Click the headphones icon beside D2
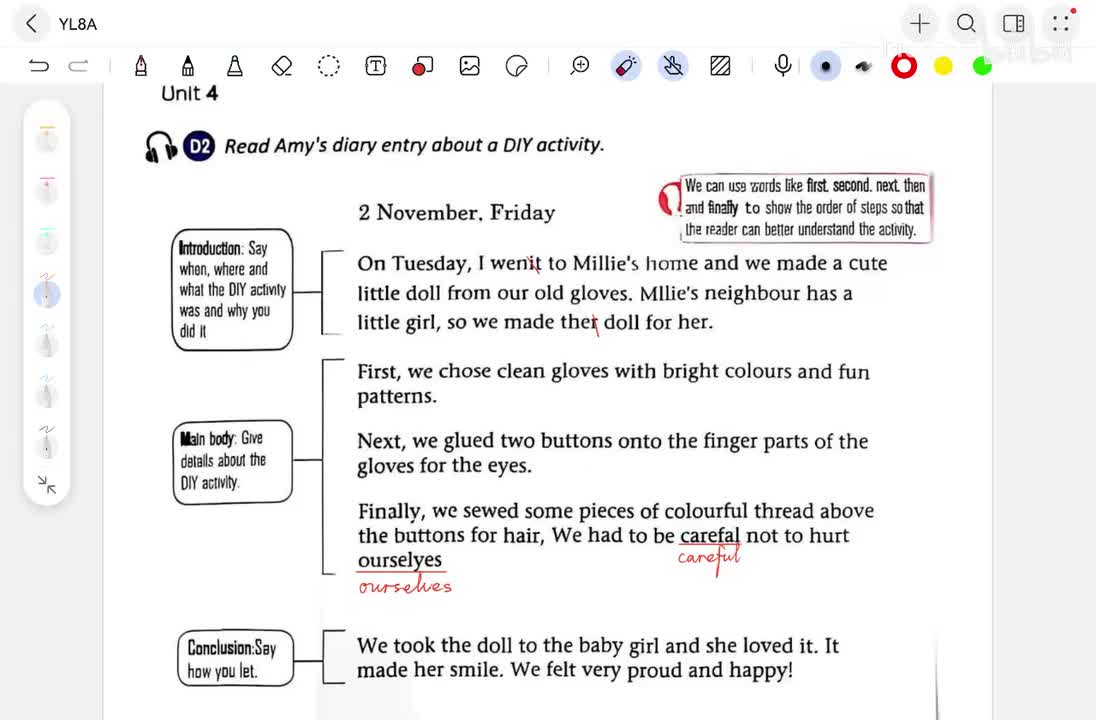 161,147
